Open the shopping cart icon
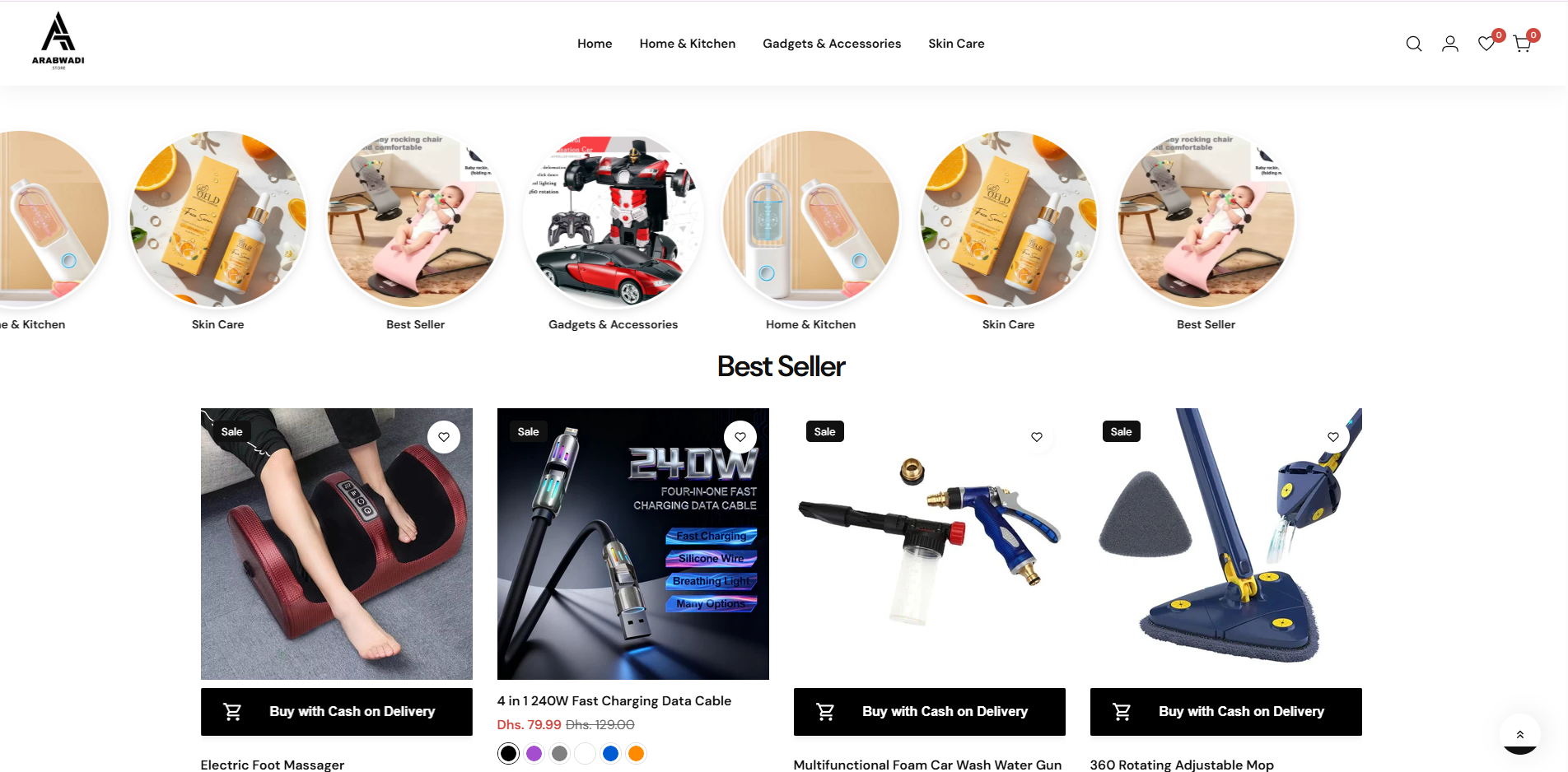This screenshot has width=1568, height=772. (1523, 44)
